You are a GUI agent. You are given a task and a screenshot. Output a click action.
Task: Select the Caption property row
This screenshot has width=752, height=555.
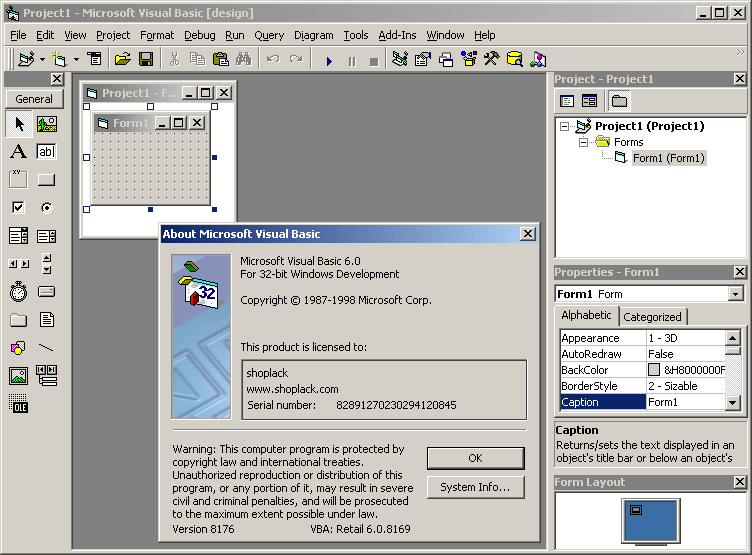point(643,402)
